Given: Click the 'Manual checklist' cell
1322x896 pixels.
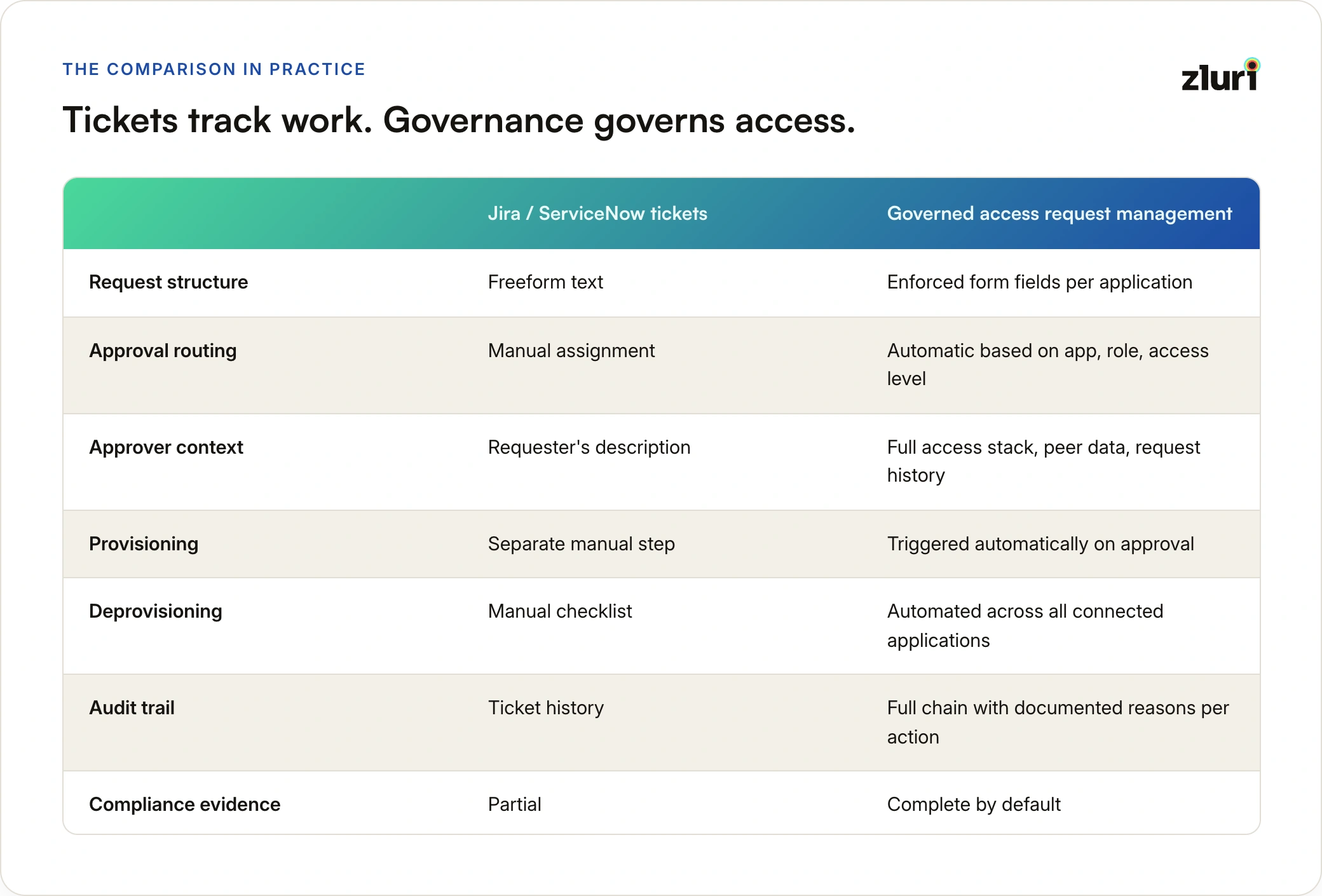Looking at the screenshot, I should 560,611.
